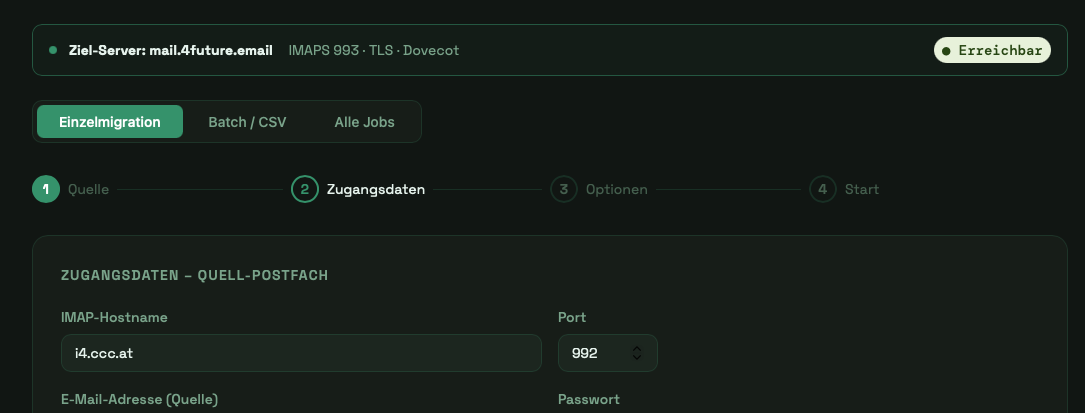Select the step 2 circle icon
This screenshot has height=413, width=1085.
click(x=305, y=189)
